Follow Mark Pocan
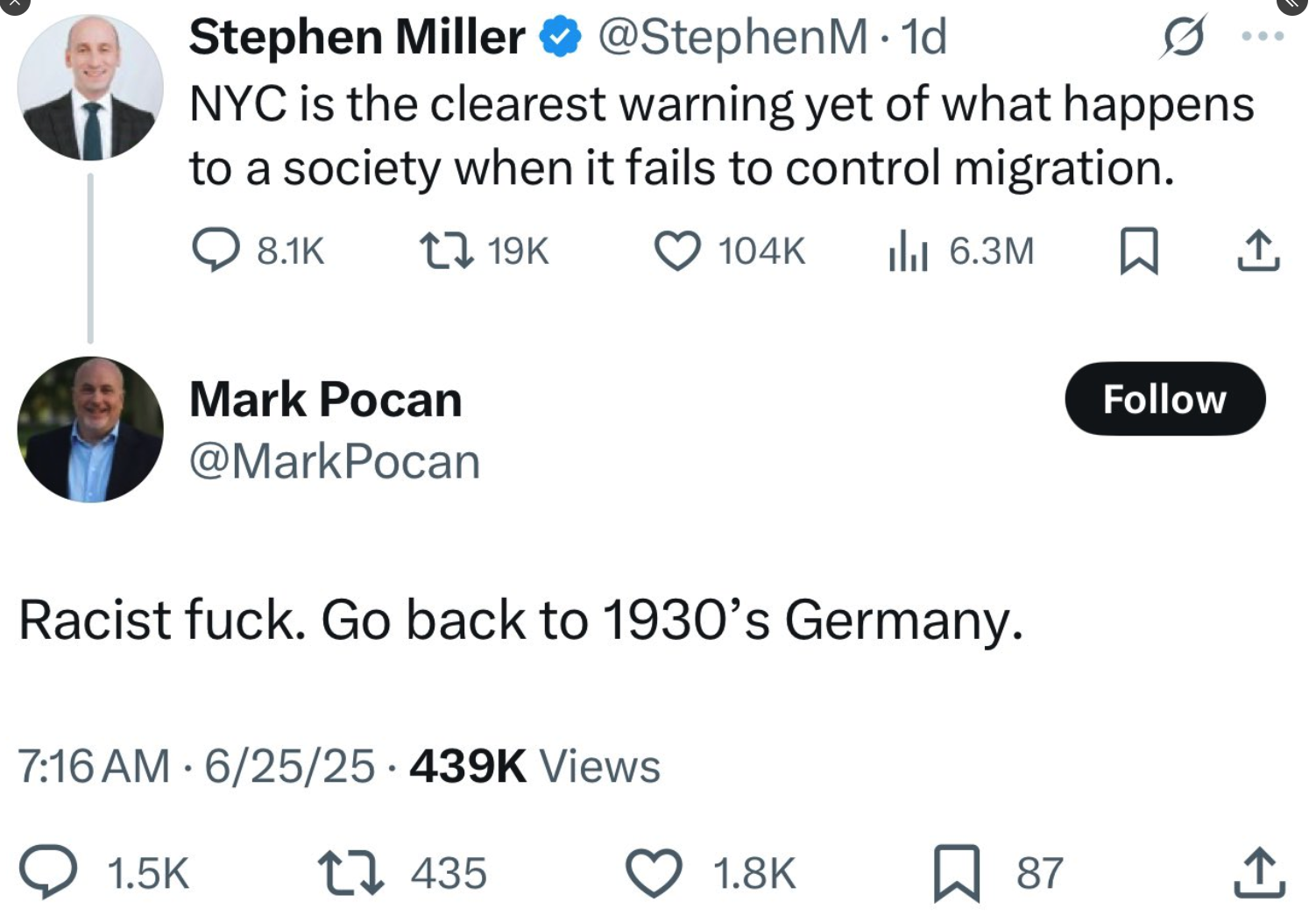Viewport: 1316px width, 923px height. point(1164,399)
